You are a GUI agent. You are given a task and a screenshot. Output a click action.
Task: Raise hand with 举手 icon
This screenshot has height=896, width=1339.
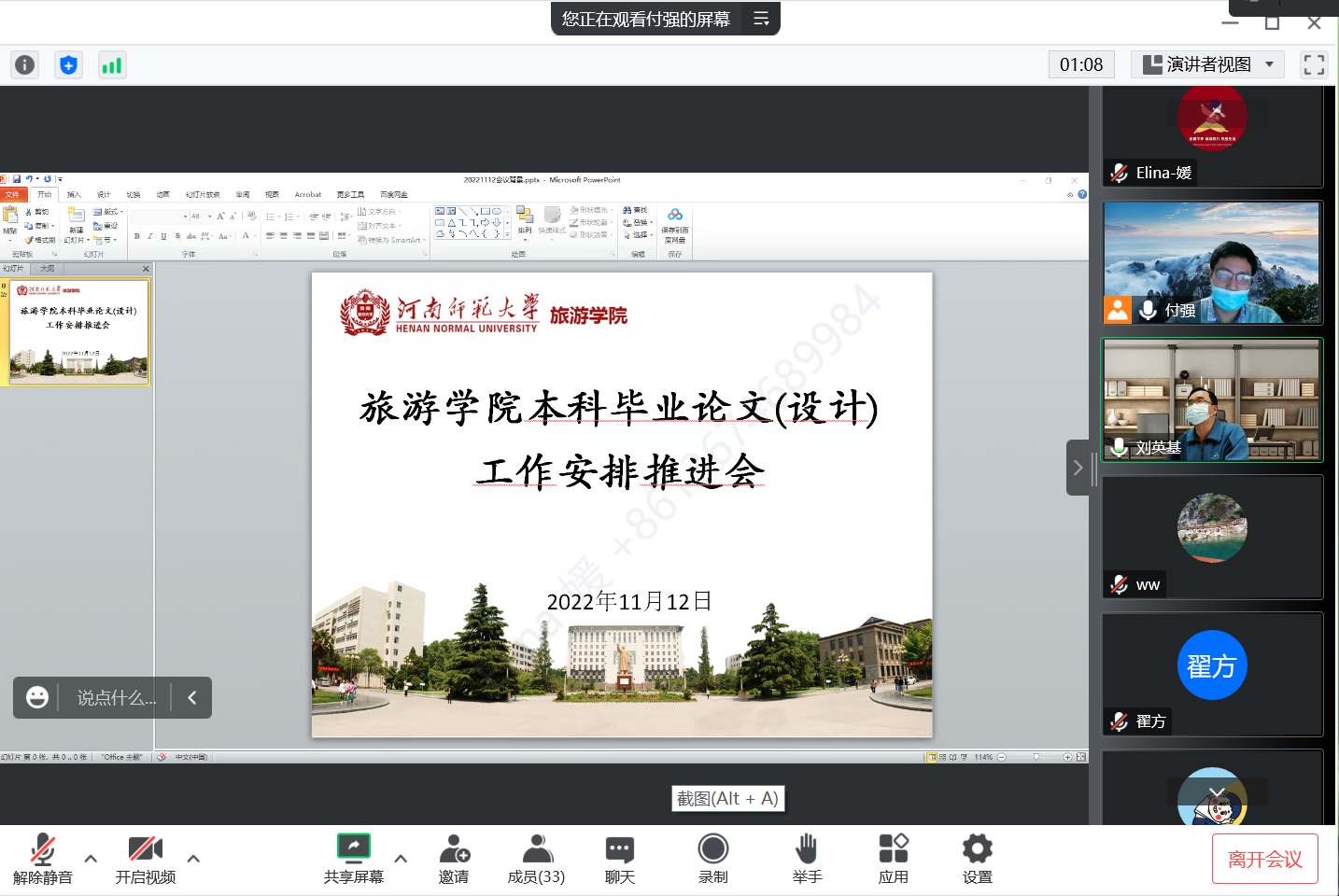[x=807, y=848]
